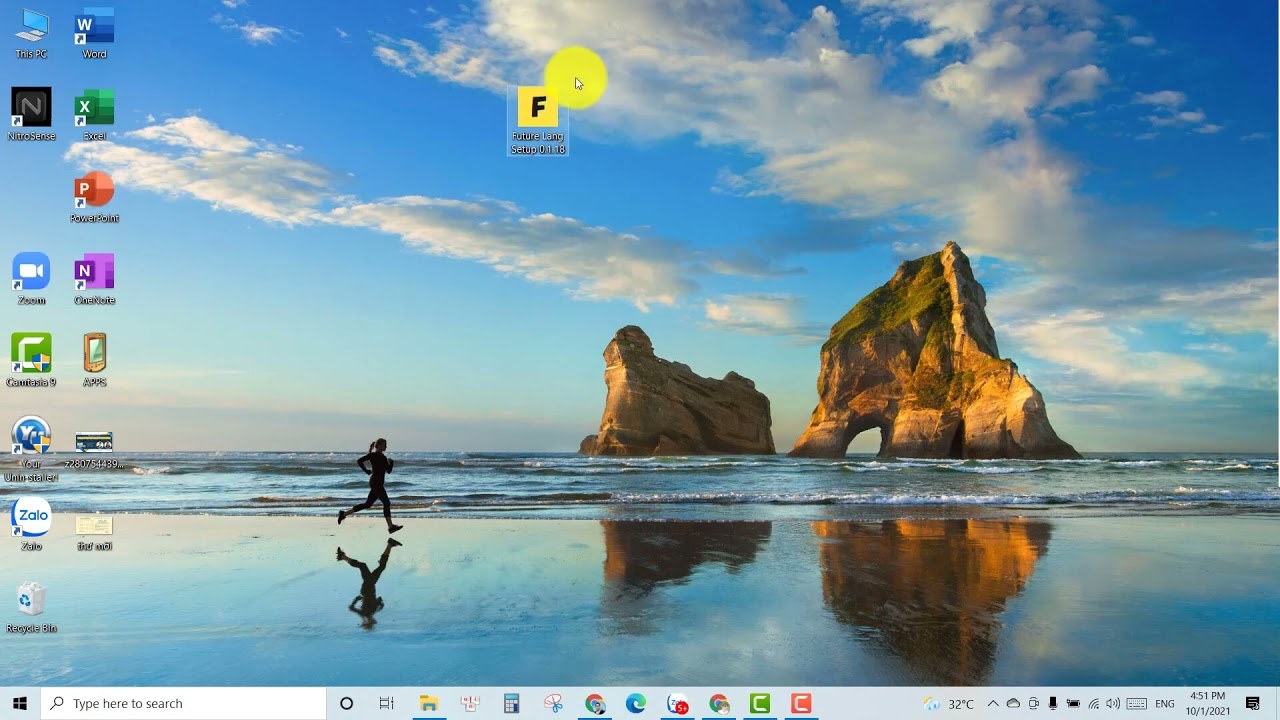Screen dimensions: 1280x720
Task: Open the clock showing 4:51 PM
Action: coord(1208,704)
